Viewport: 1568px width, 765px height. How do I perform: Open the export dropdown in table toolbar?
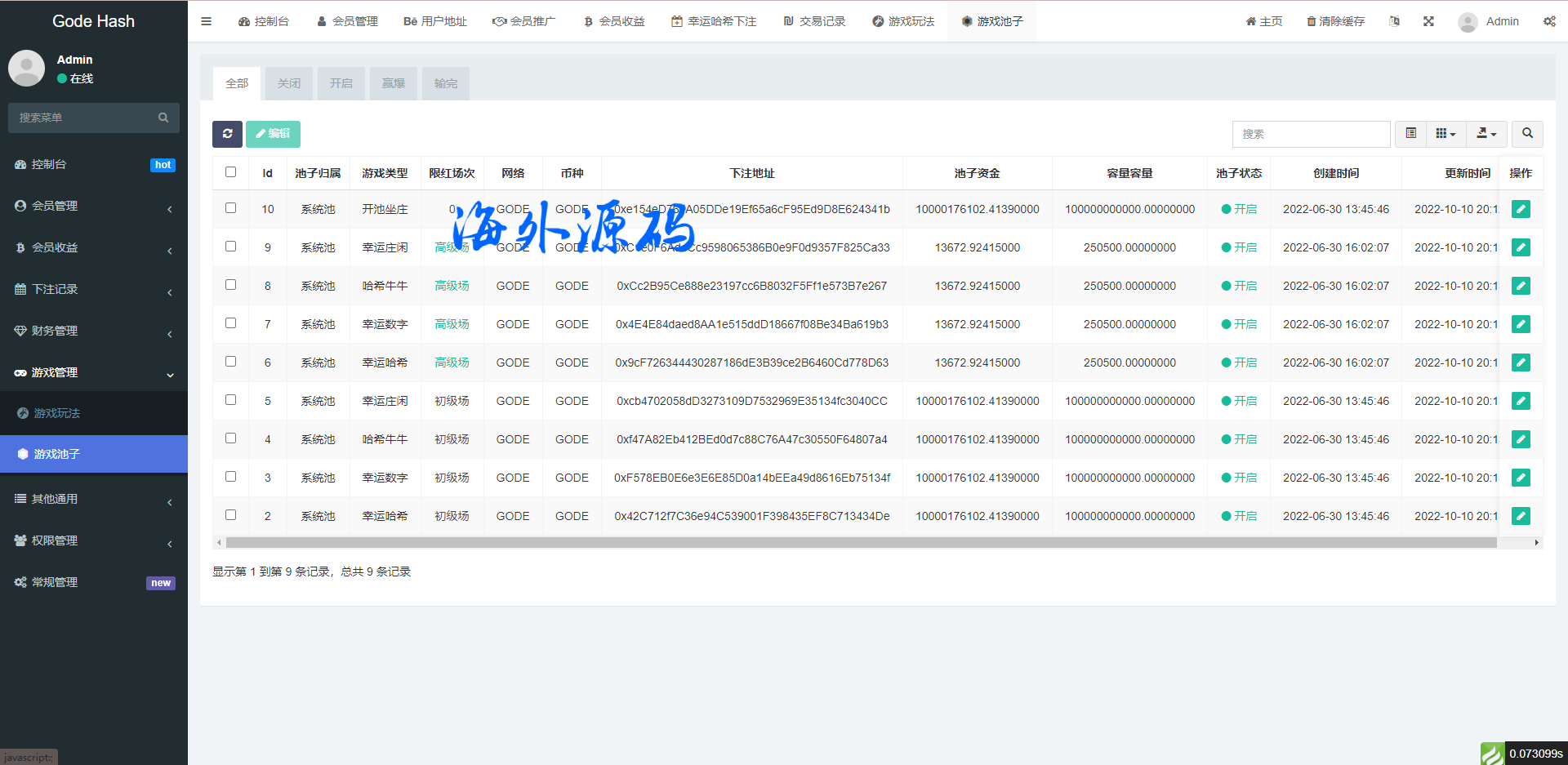(x=1486, y=134)
